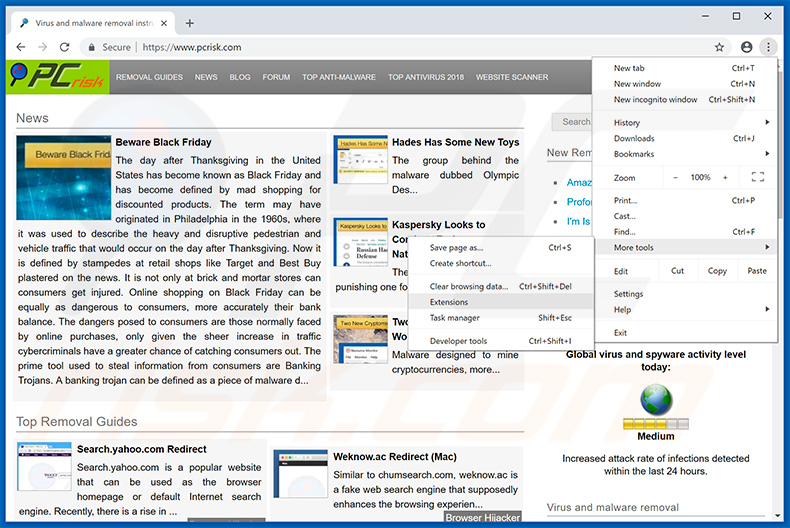Choose New incognito window
The width and height of the screenshot is (790, 528).
tap(684, 99)
